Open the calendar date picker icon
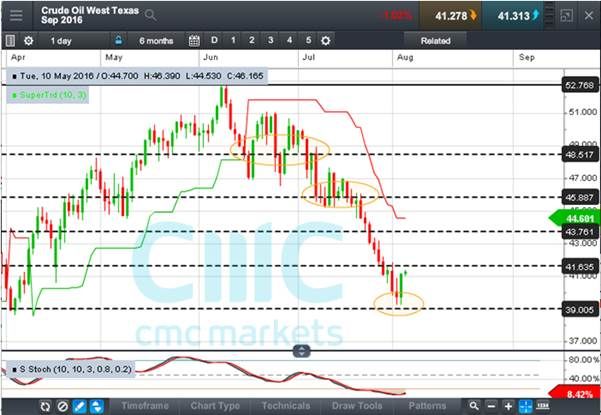This screenshot has width=601, height=415. coord(194,41)
